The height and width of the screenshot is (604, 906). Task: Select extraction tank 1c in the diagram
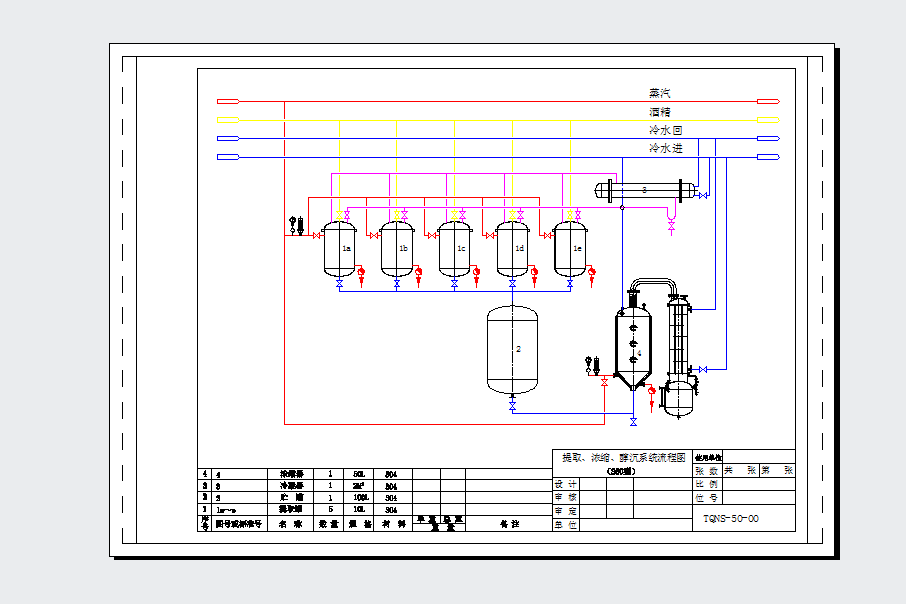point(455,248)
